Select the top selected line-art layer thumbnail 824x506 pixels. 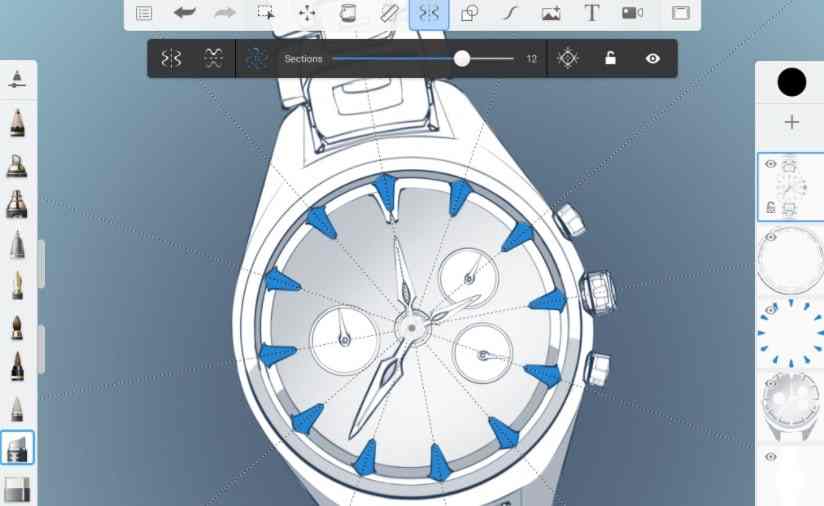[x=791, y=187]
